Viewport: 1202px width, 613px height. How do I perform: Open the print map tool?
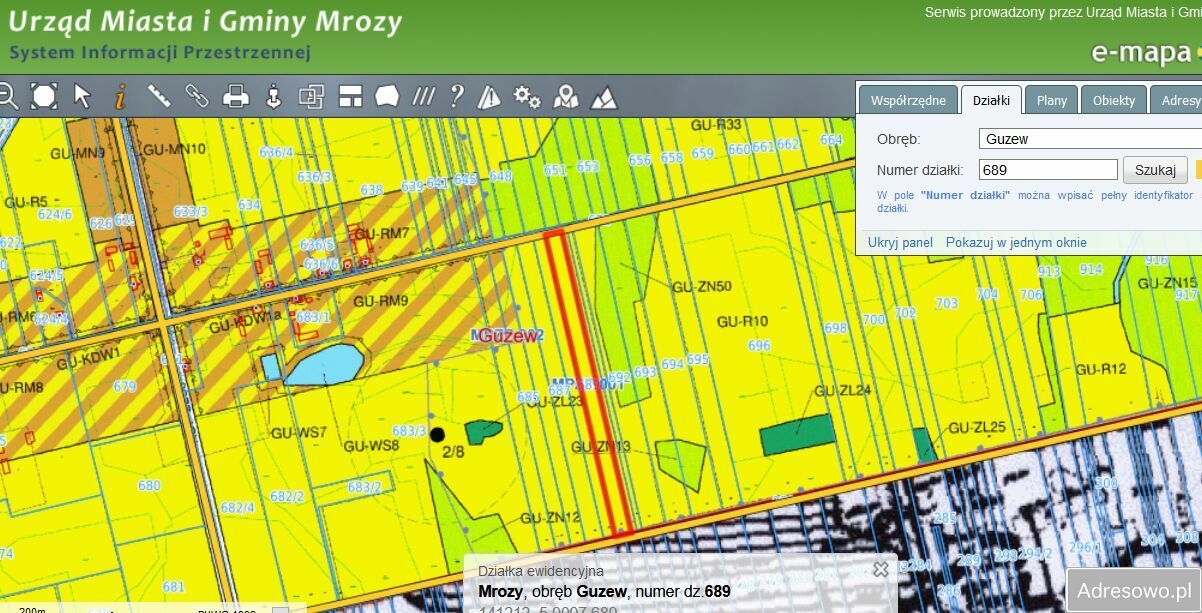[x=235, y=96]
